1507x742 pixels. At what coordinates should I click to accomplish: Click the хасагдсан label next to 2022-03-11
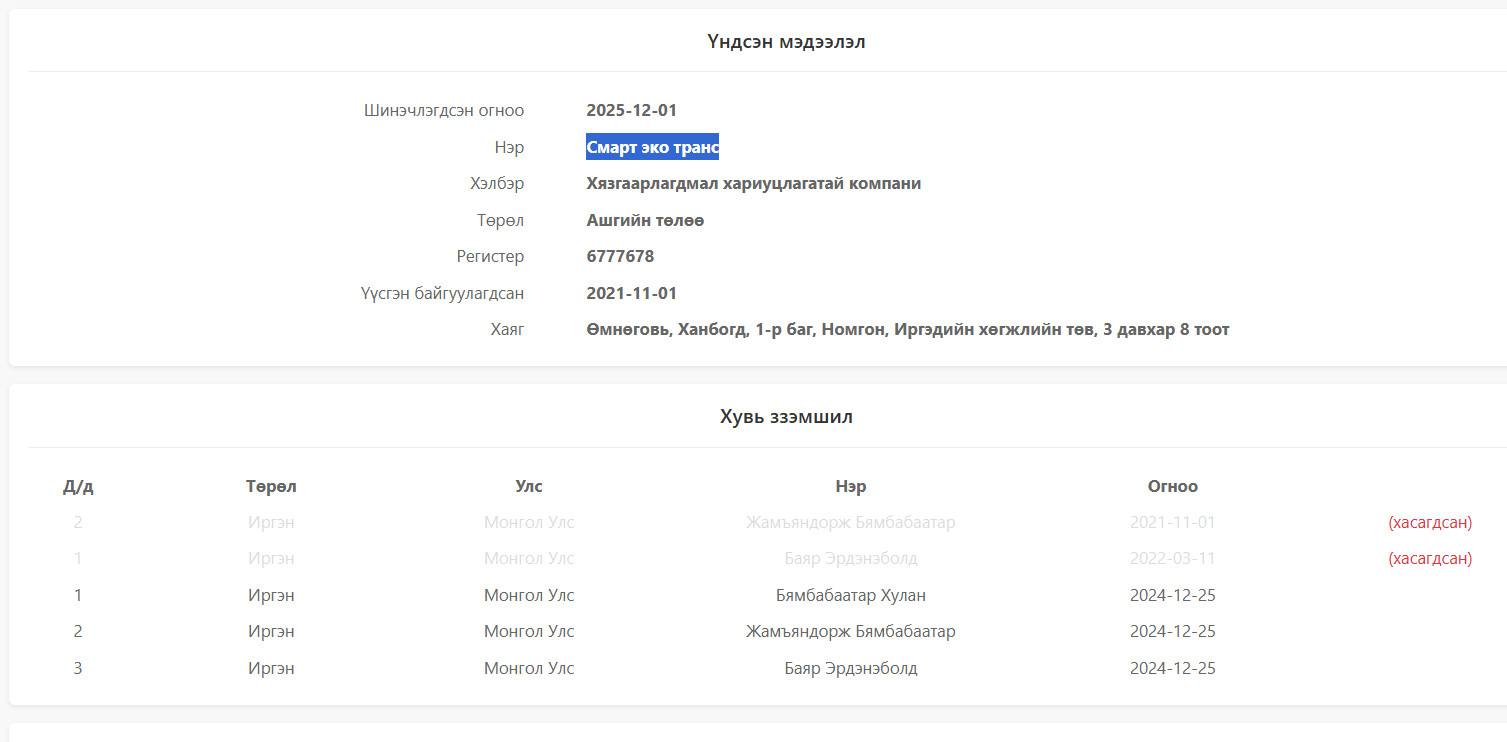1429,558
